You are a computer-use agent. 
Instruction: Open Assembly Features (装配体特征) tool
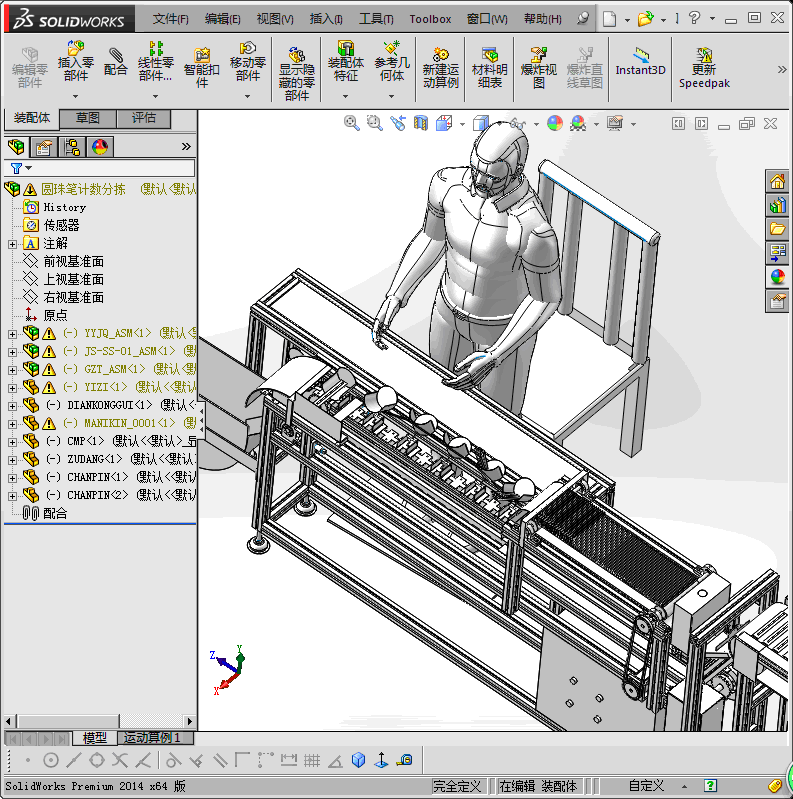tap(346, 61)
